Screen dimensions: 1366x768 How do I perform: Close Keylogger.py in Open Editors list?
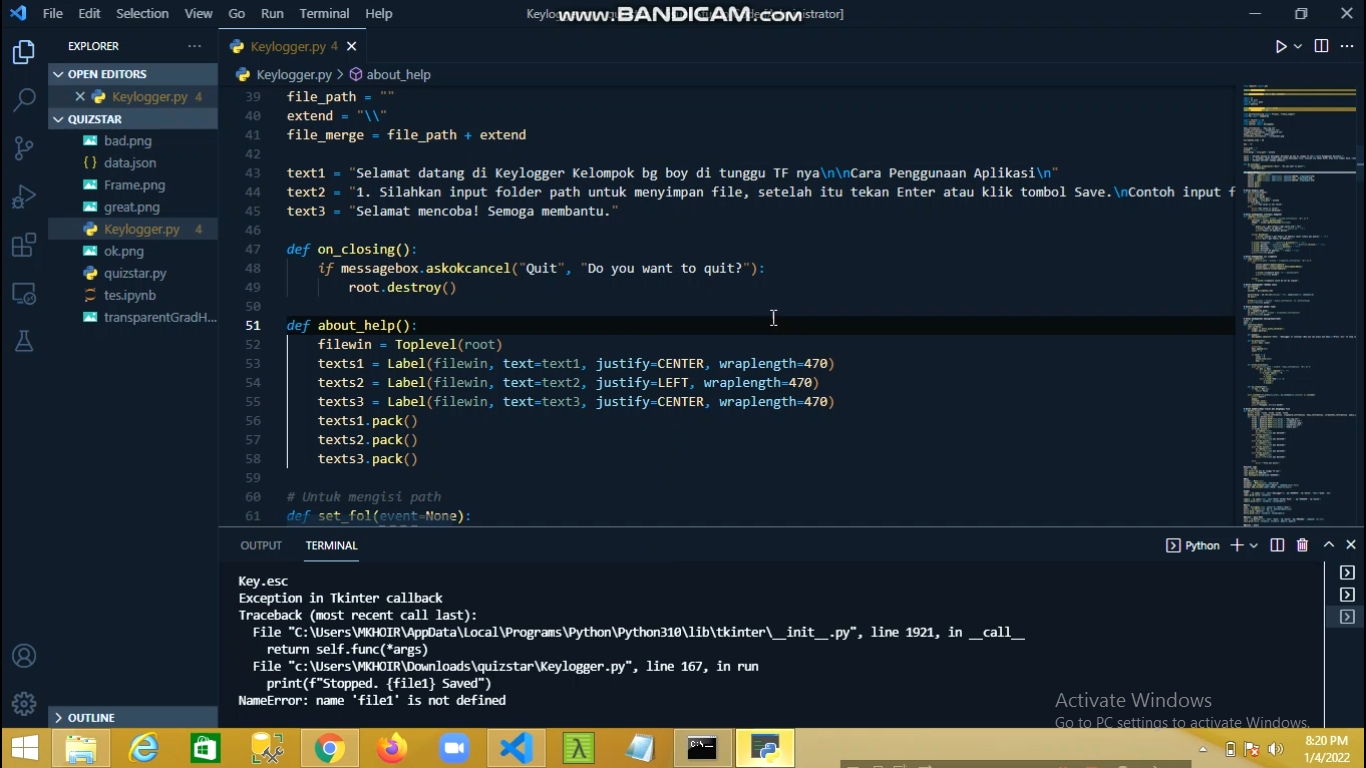click(80, 97)
